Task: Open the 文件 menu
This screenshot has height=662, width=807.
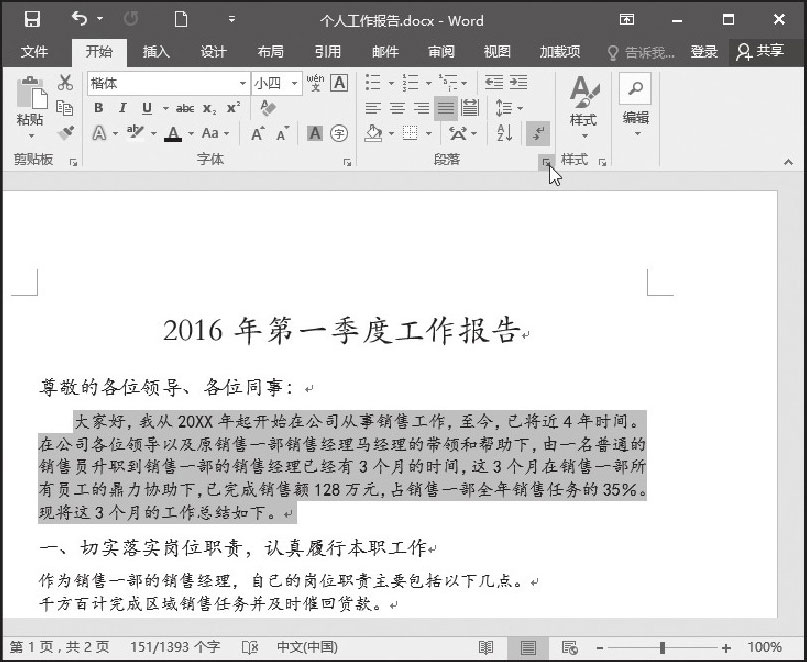Action: coord(34,51)
